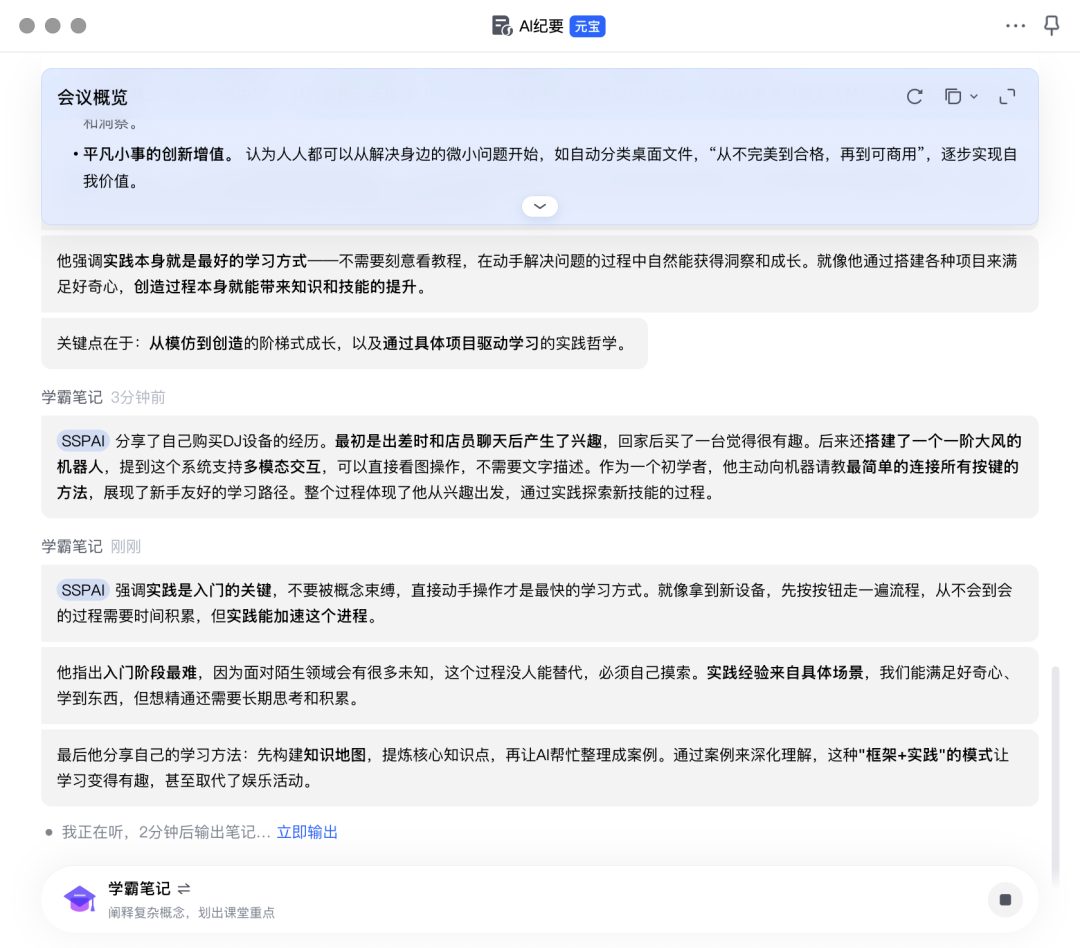Image resolution: width=1080 pixels, height=948 pixels.
Task: Click the 会议概览 title text
Action: click(x=92, y=98)
